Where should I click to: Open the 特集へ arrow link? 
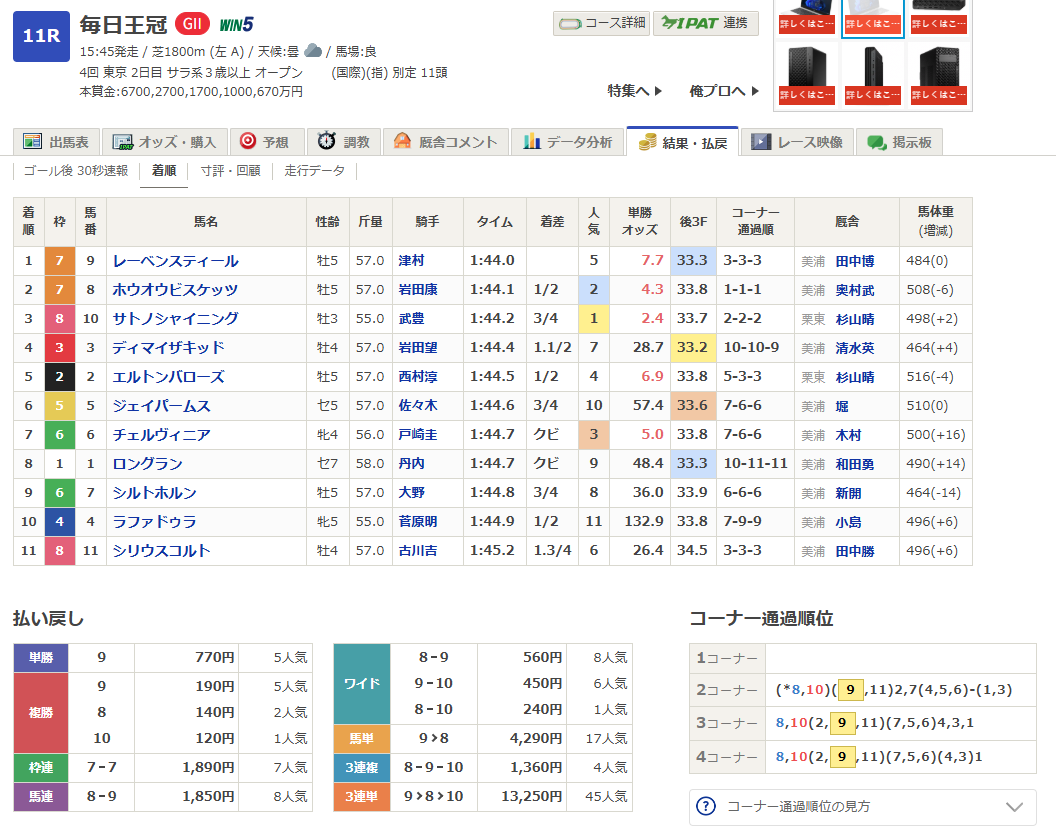point(635,91)
